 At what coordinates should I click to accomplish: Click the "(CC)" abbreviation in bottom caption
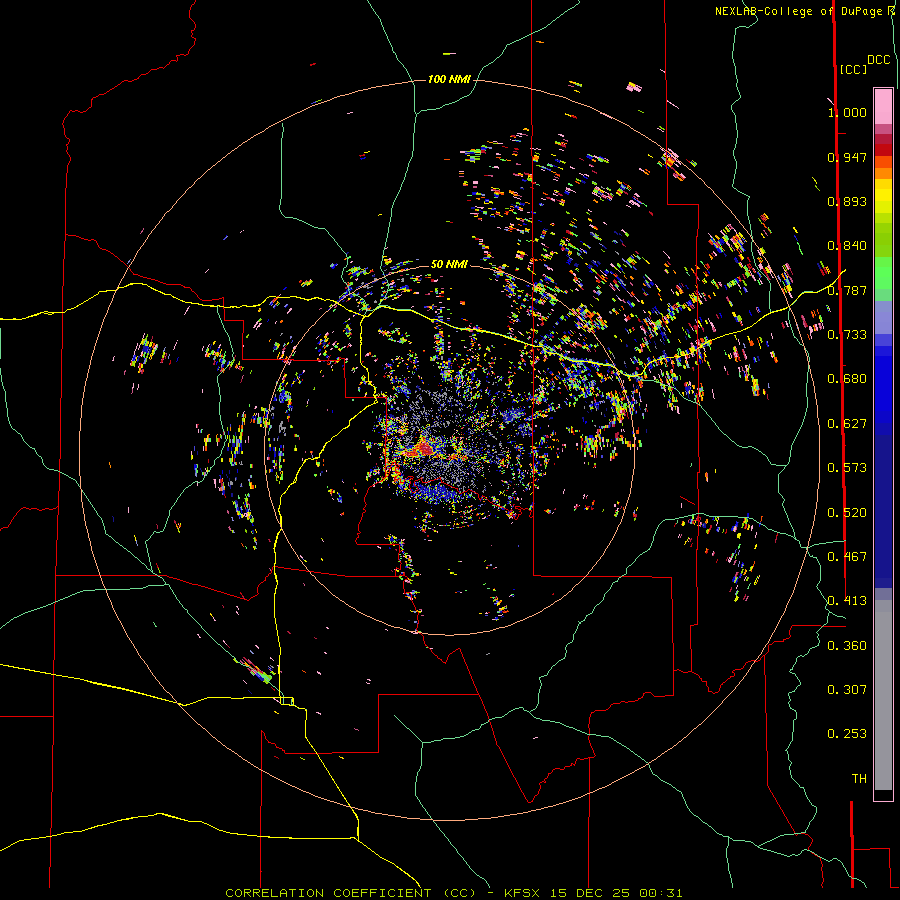(x=459, y=893)
